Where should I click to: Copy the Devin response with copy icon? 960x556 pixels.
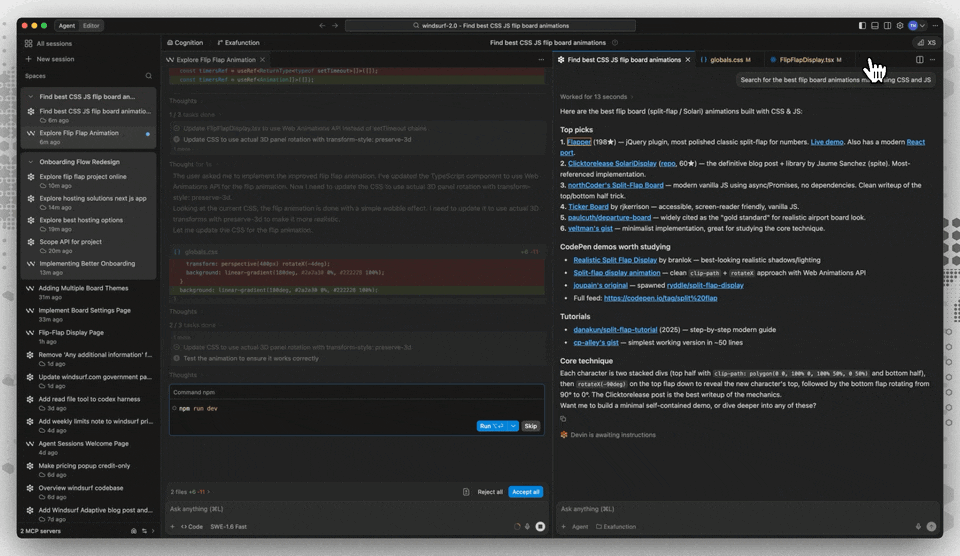(x=563, y=419)
